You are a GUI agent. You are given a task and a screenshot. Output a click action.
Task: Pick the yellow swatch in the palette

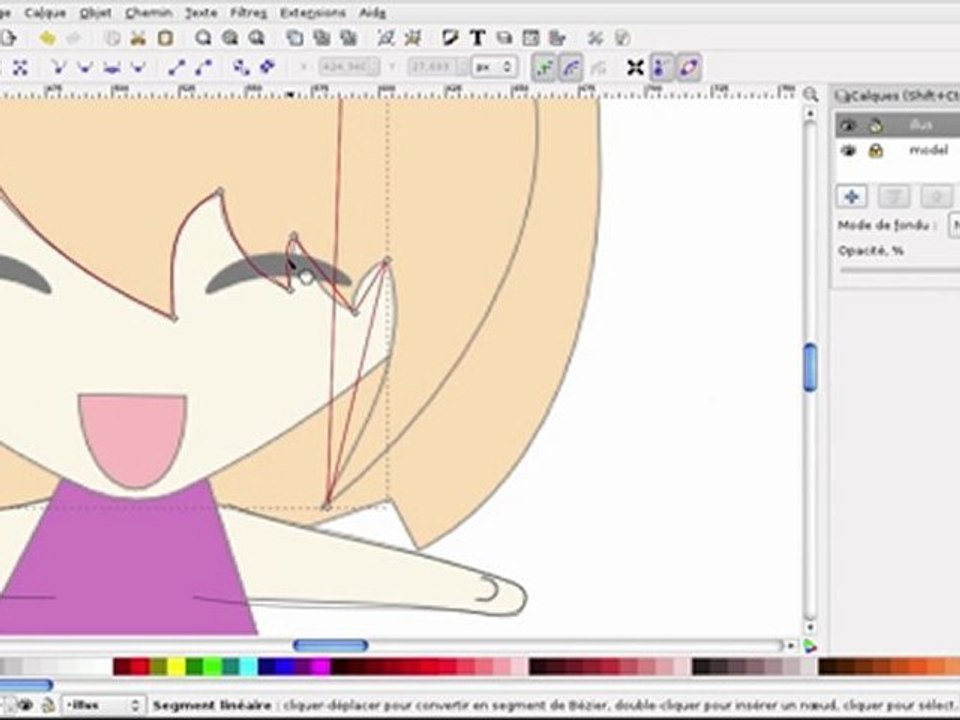point(176,667)
